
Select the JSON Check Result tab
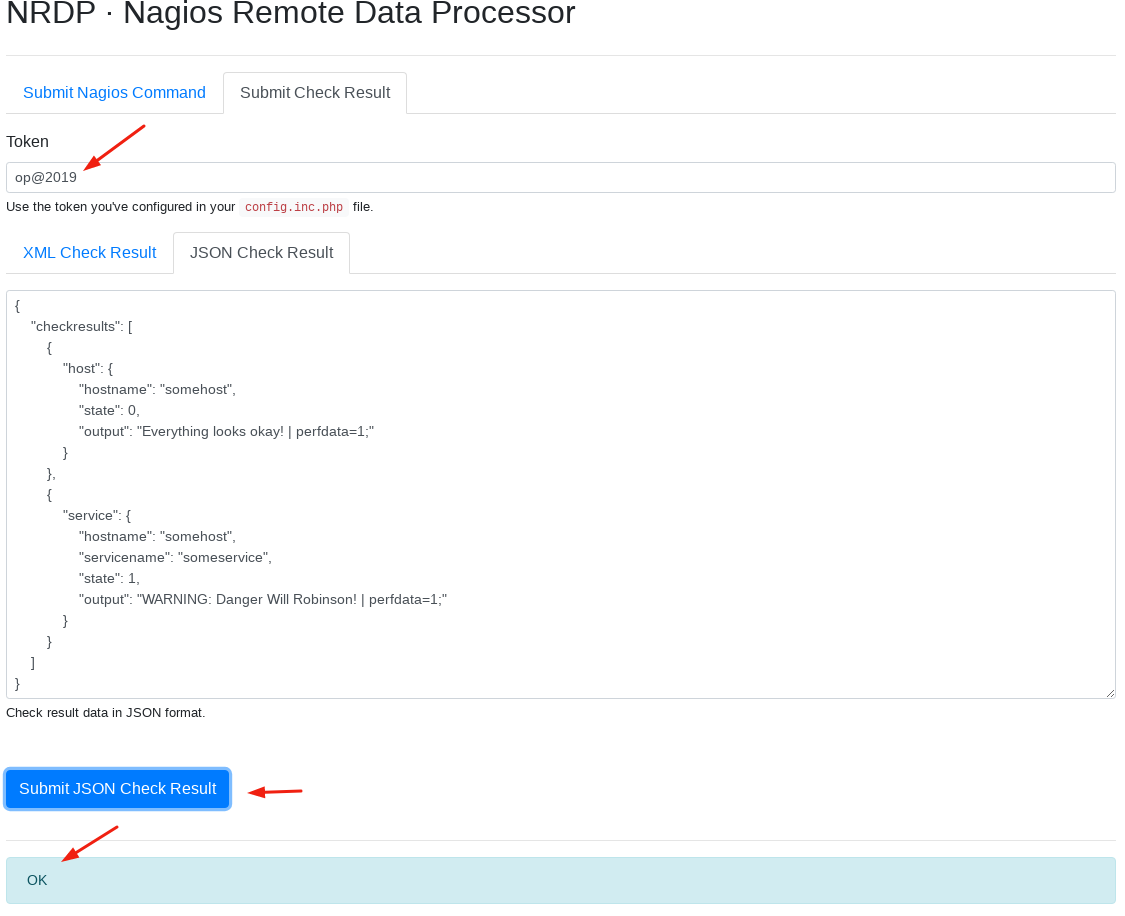[x=261, y=253]
